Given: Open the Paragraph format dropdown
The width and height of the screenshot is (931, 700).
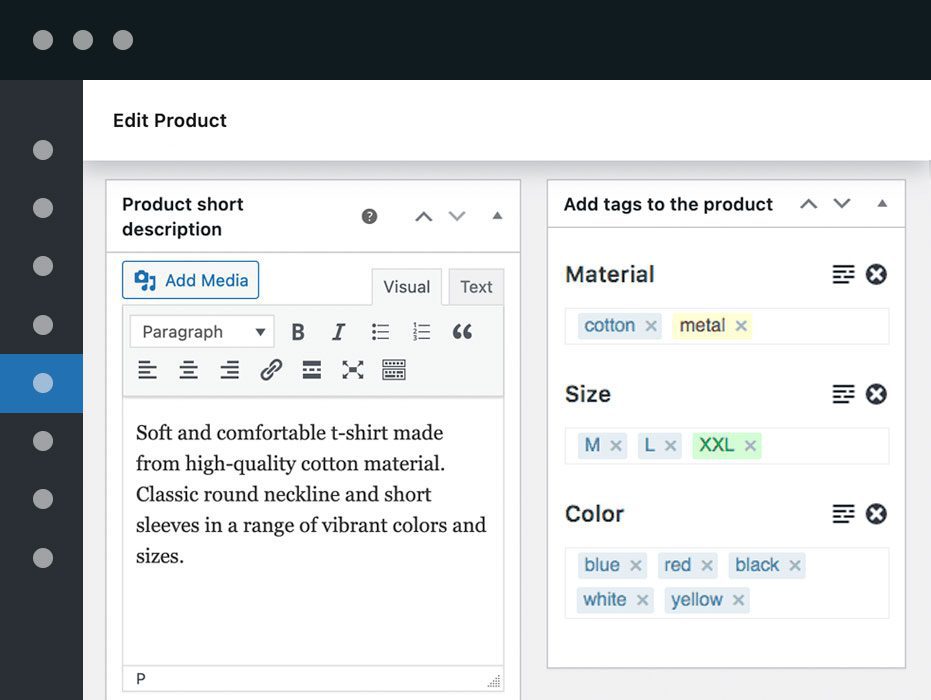Looking at the screenshot, I should (x=202, y=331).
